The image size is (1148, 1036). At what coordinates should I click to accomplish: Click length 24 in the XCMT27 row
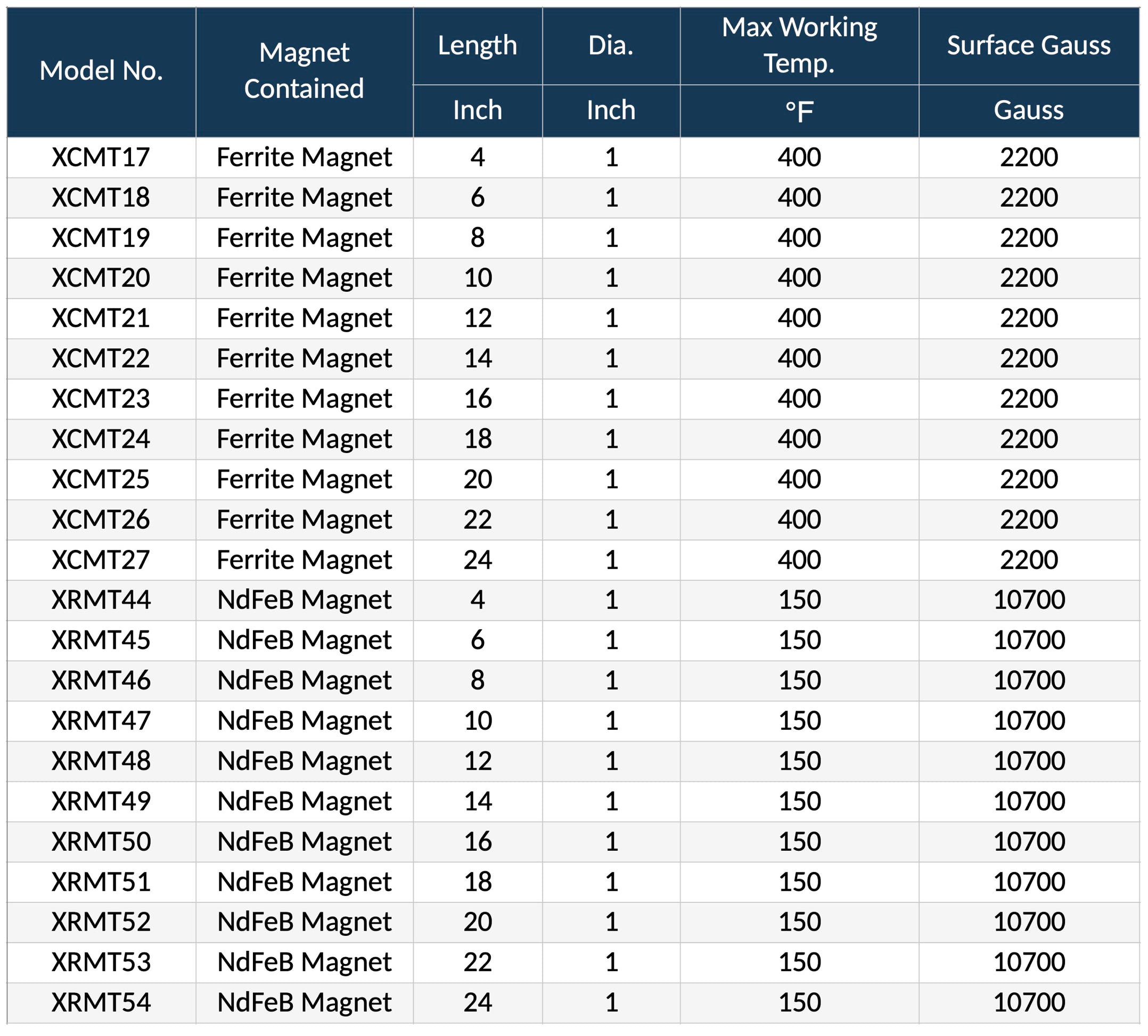coord(478,560)
